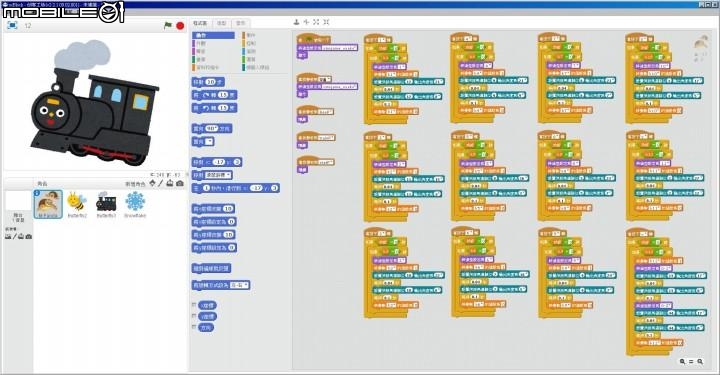Edit the x value in the go to x y block
Screen dimensions: 720x375
219,162
